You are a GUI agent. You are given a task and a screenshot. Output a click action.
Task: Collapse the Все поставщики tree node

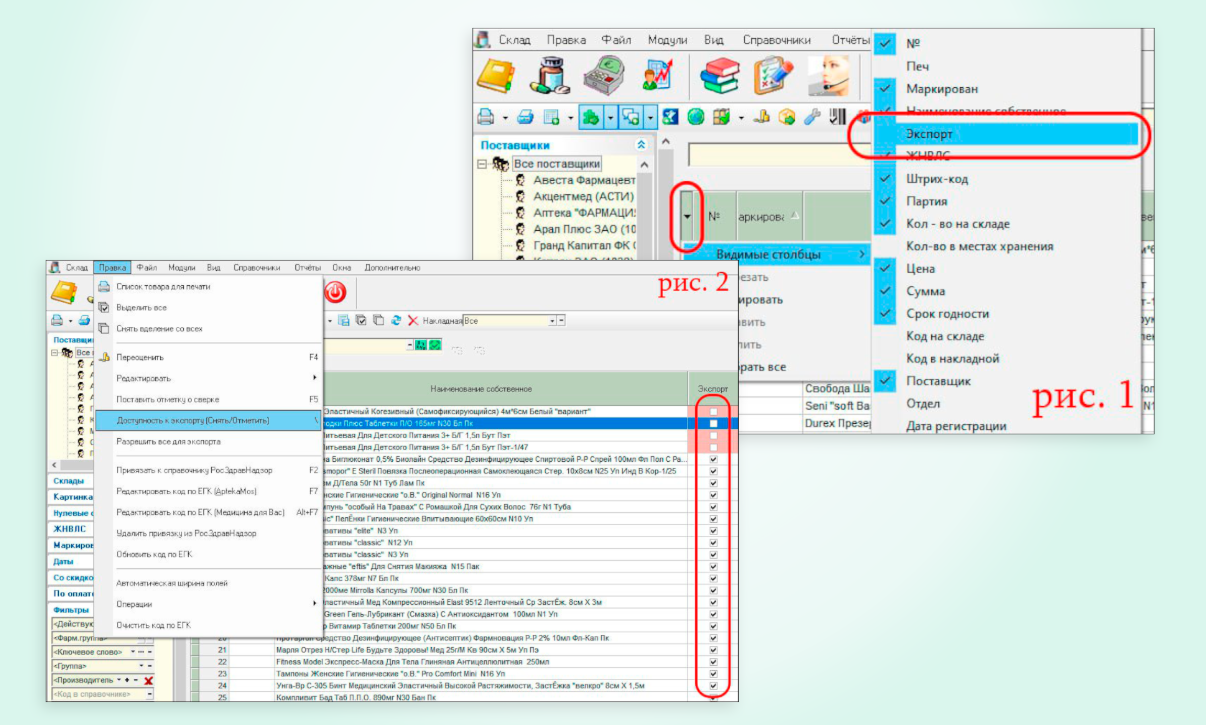click(x=485, y=164)
